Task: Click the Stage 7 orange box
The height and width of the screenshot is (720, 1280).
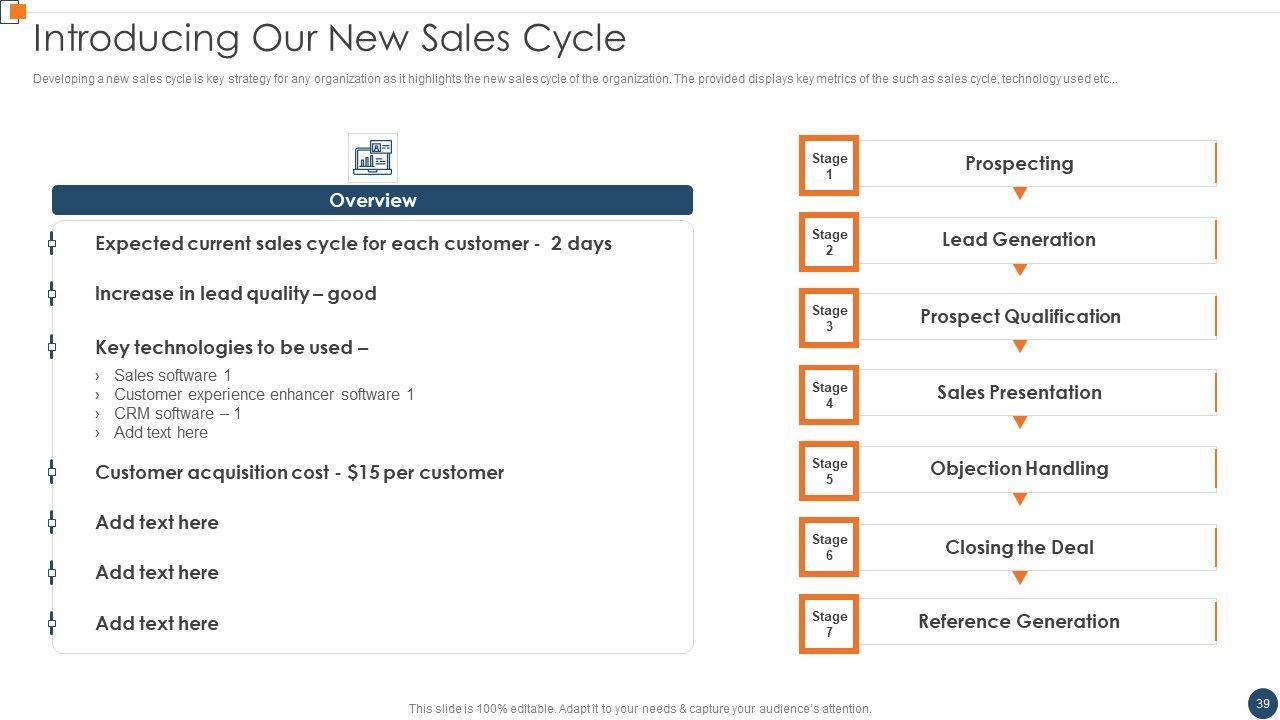Action: pos(829,624)
